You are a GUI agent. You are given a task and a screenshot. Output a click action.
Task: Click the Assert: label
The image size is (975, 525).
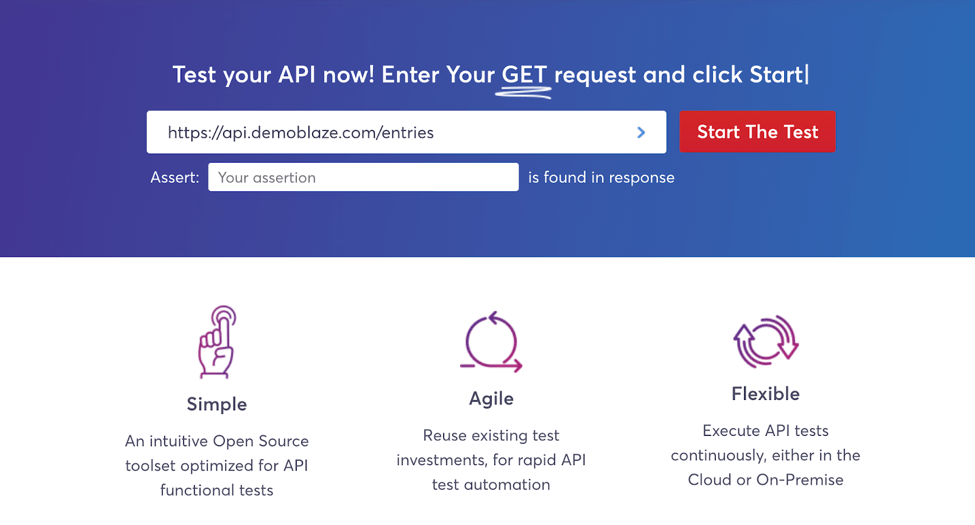[175, 177]
